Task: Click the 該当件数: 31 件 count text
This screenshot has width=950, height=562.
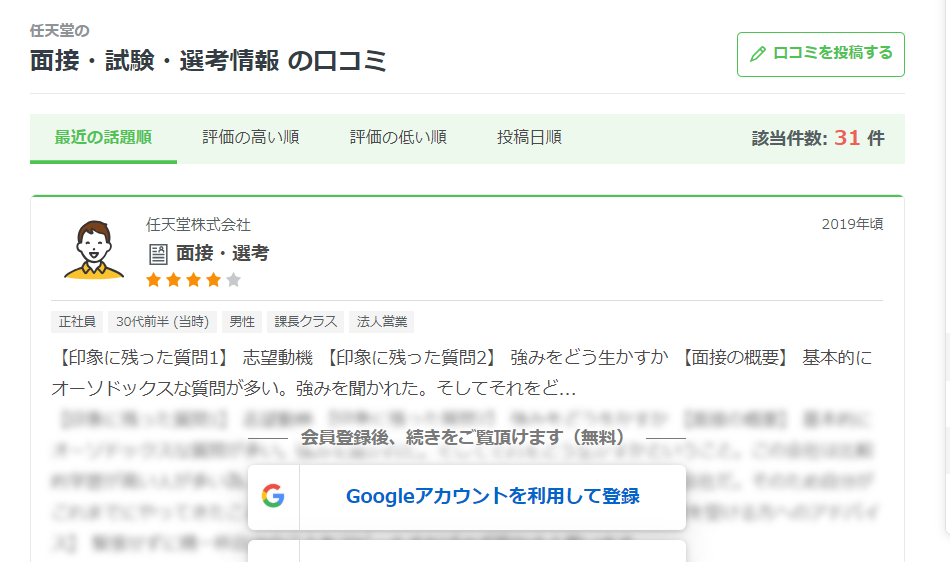Action: click(x=818, y=139)
